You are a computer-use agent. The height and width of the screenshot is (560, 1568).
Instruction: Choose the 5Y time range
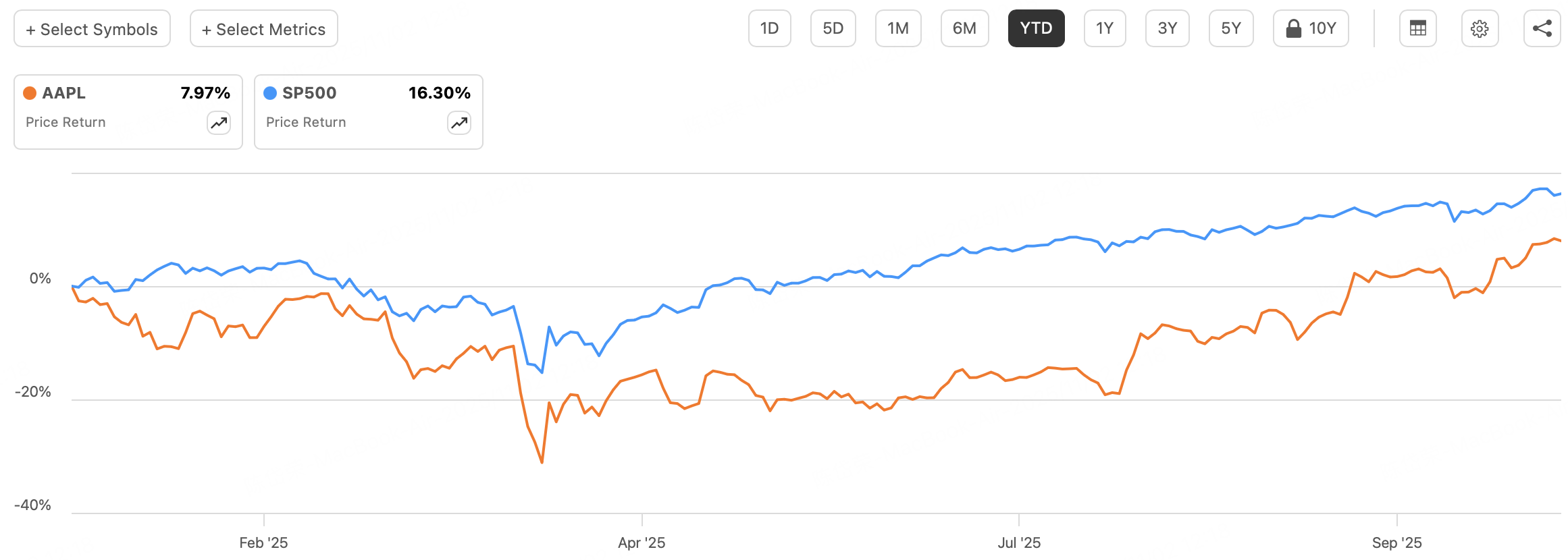tap(1231, 28)
